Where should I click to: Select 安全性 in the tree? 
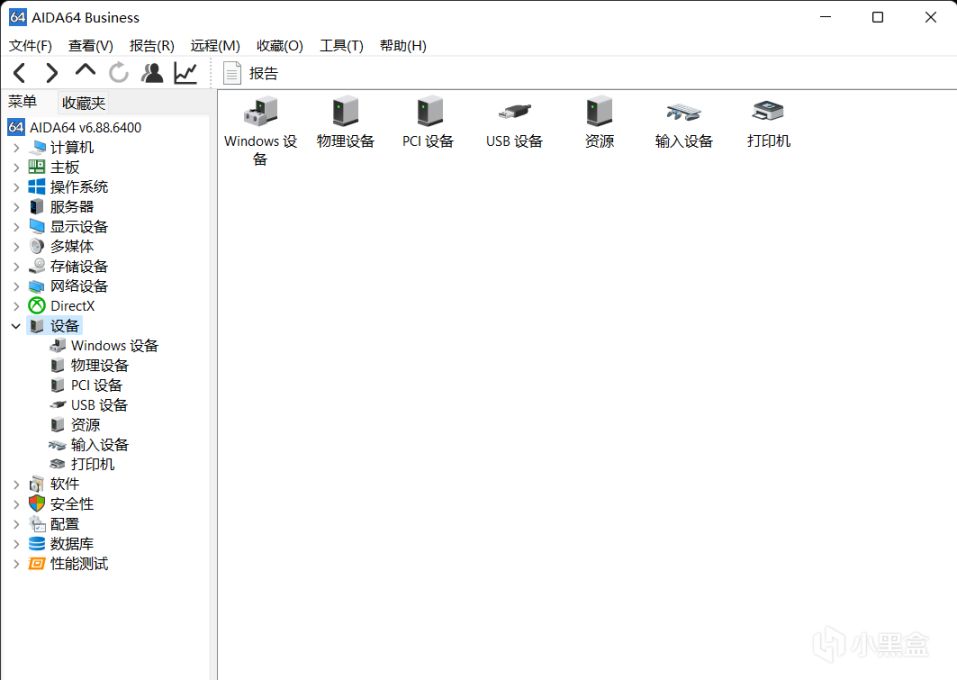(x=71, y=504)
